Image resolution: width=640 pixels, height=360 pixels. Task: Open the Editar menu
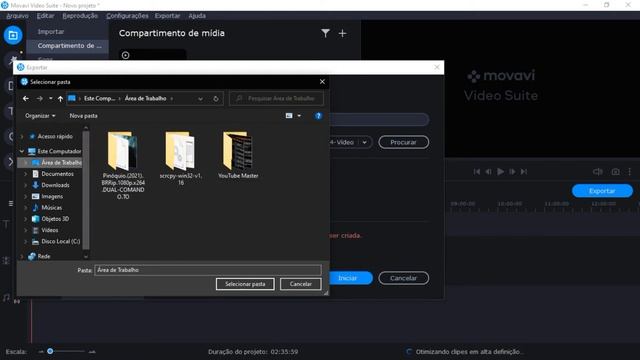click(x=45, y=16)
